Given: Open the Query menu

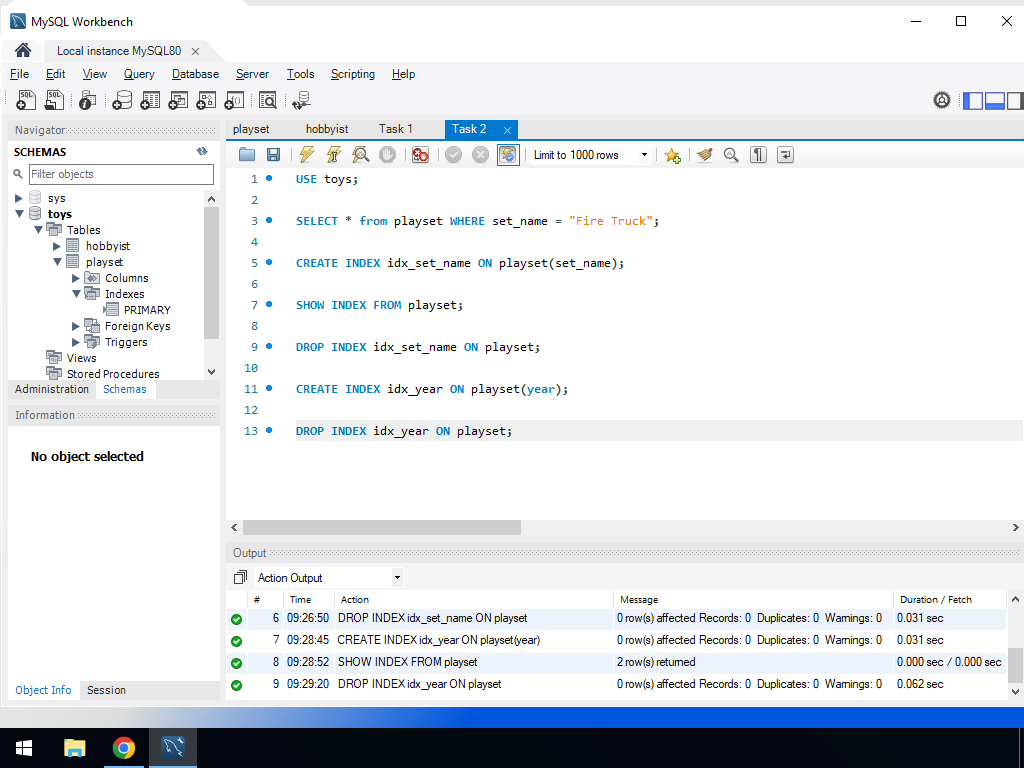Looking at the screenshot, I should 139,74.
